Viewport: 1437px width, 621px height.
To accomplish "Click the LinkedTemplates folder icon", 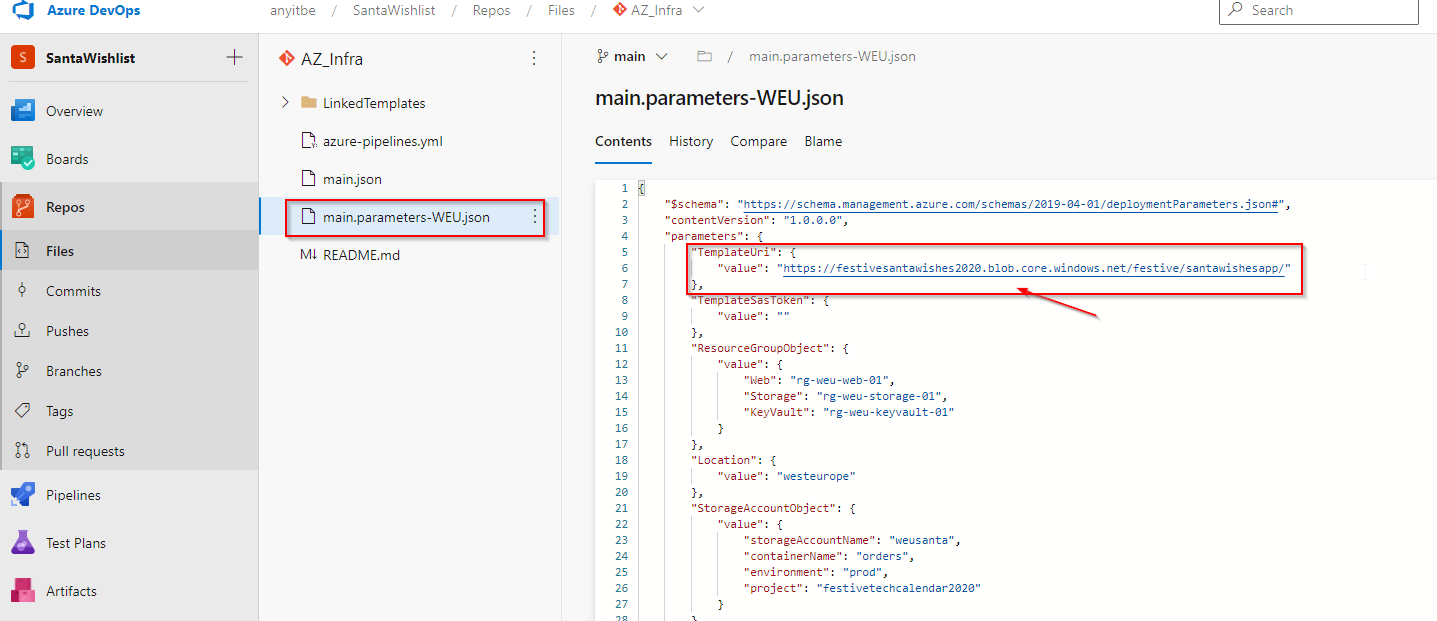I will tap(308, 103).
